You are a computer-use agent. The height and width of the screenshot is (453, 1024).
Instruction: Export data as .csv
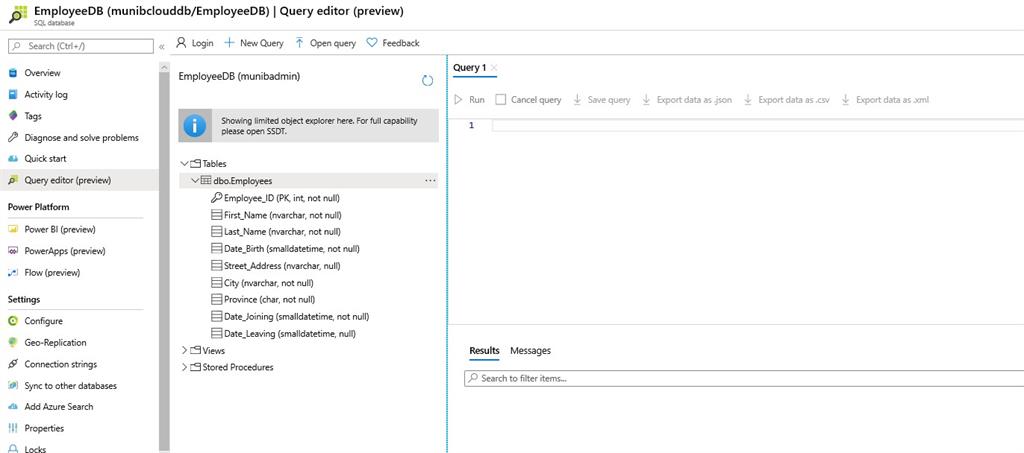[786, 100]
